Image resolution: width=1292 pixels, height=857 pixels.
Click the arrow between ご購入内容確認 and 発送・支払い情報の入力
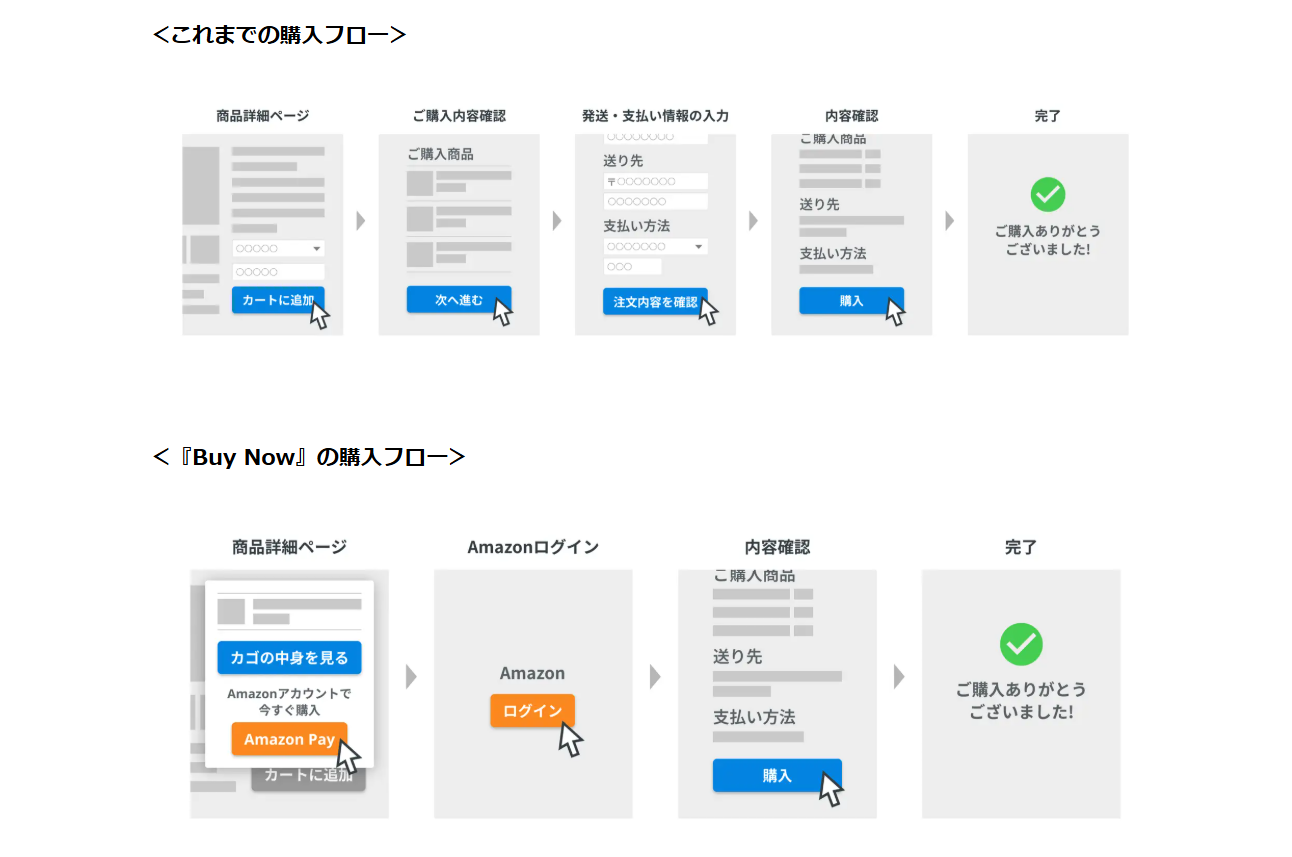(x=557, y=221)
